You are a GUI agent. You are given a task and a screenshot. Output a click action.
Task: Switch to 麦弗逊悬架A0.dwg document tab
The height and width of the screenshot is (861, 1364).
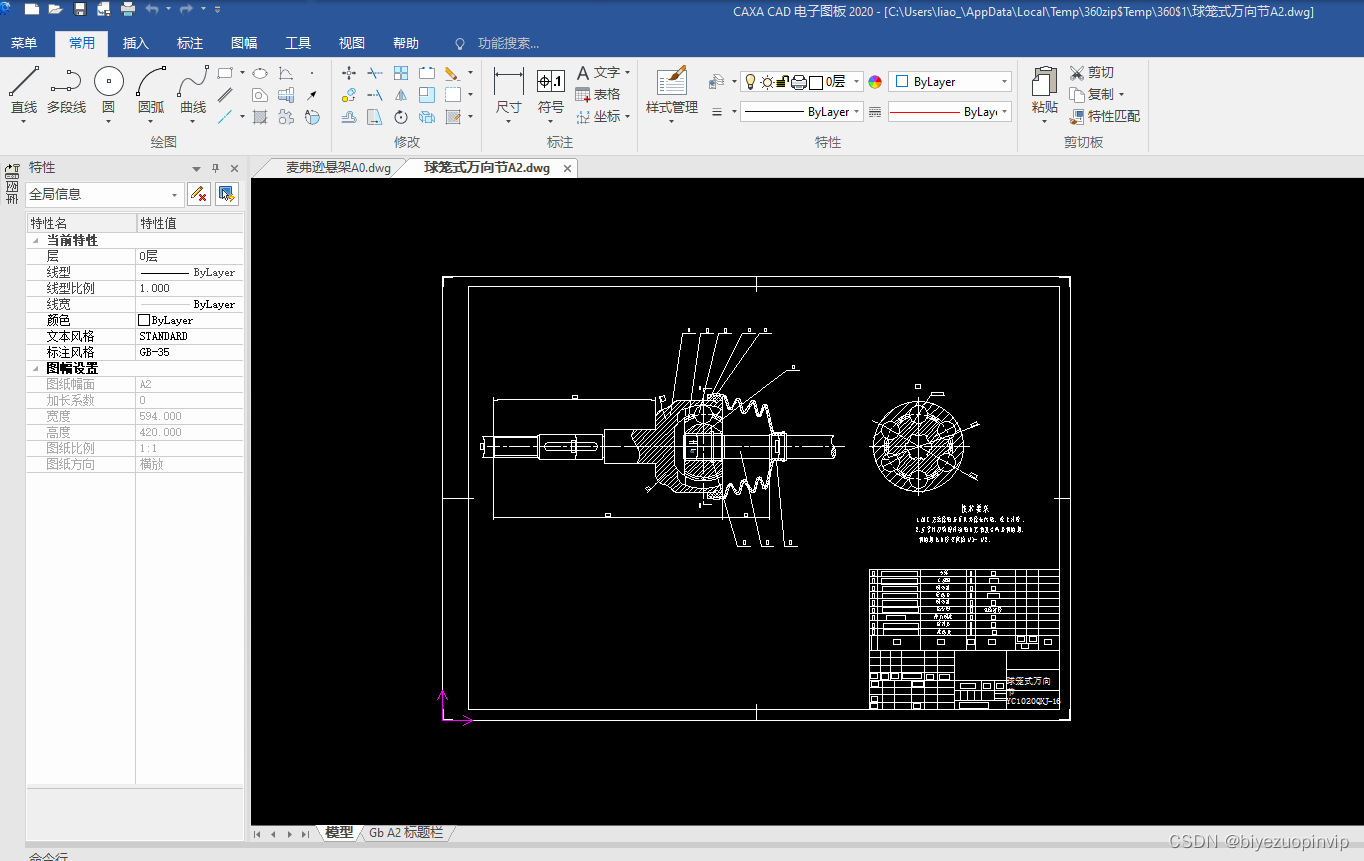tap(338, 168)
